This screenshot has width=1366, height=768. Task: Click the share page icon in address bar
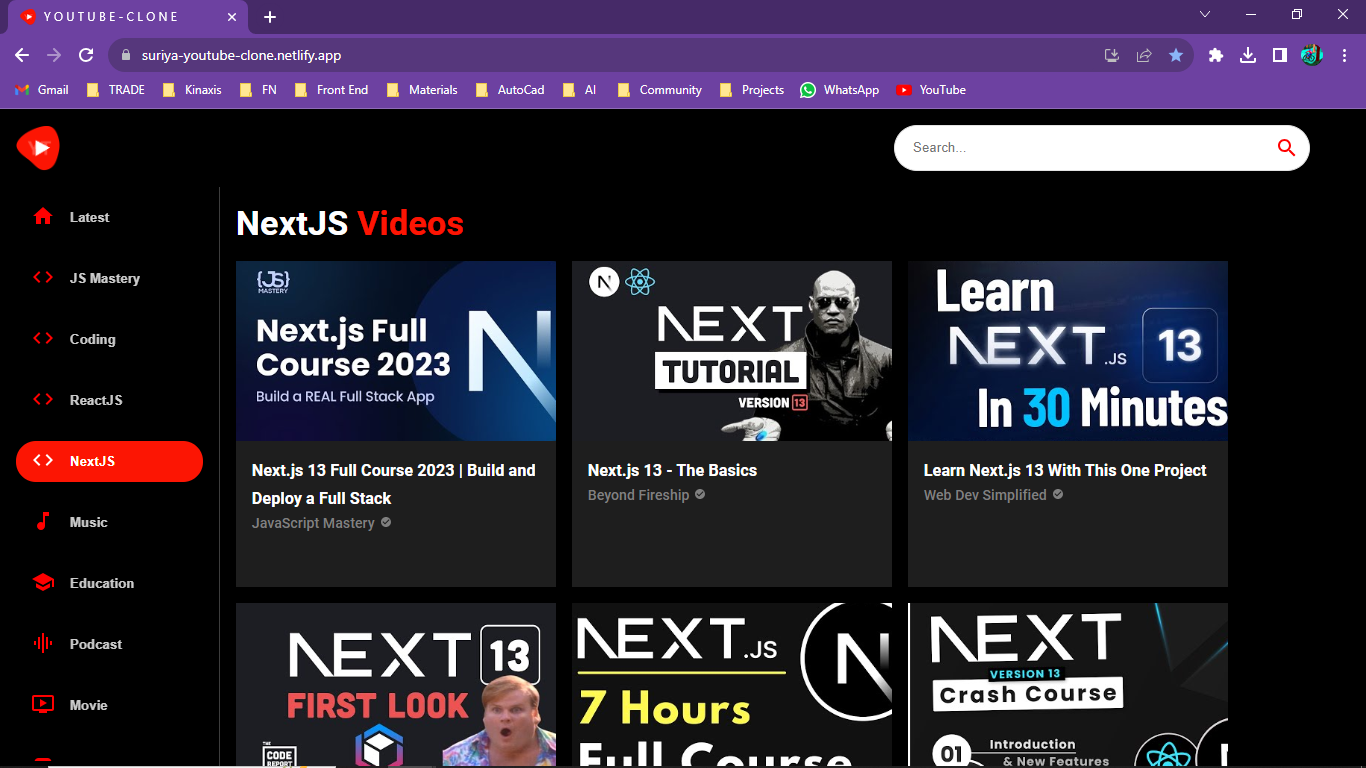[1144, 55]
